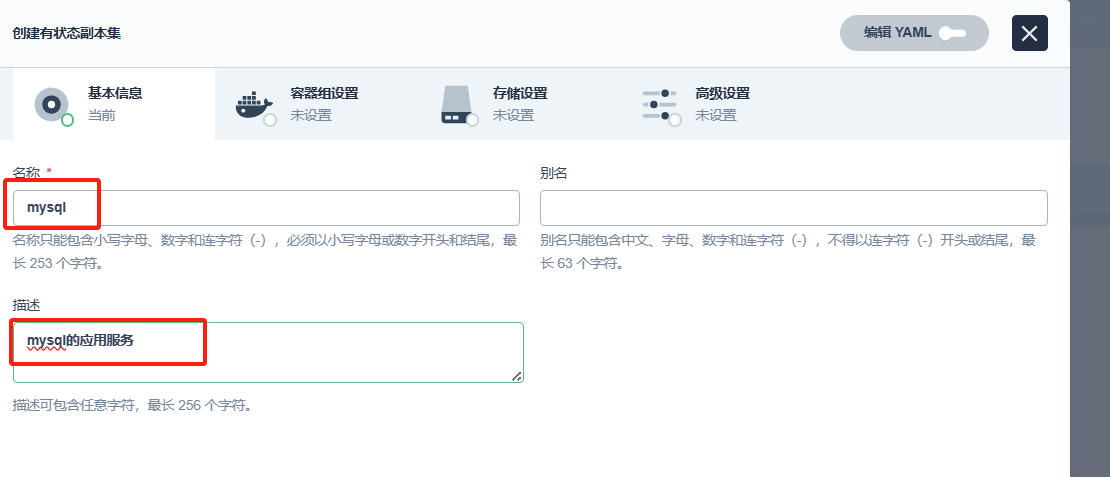Click the 别名 field label
The height and width of the screenshot is (477, 1110).
tap(554, 173)
